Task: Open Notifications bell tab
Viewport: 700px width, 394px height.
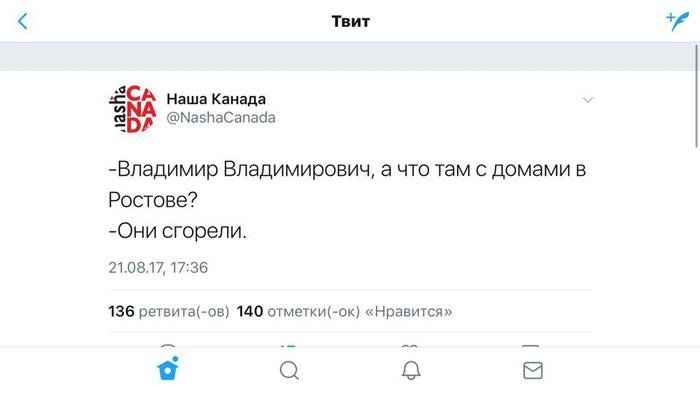Action: pos(411,370)
